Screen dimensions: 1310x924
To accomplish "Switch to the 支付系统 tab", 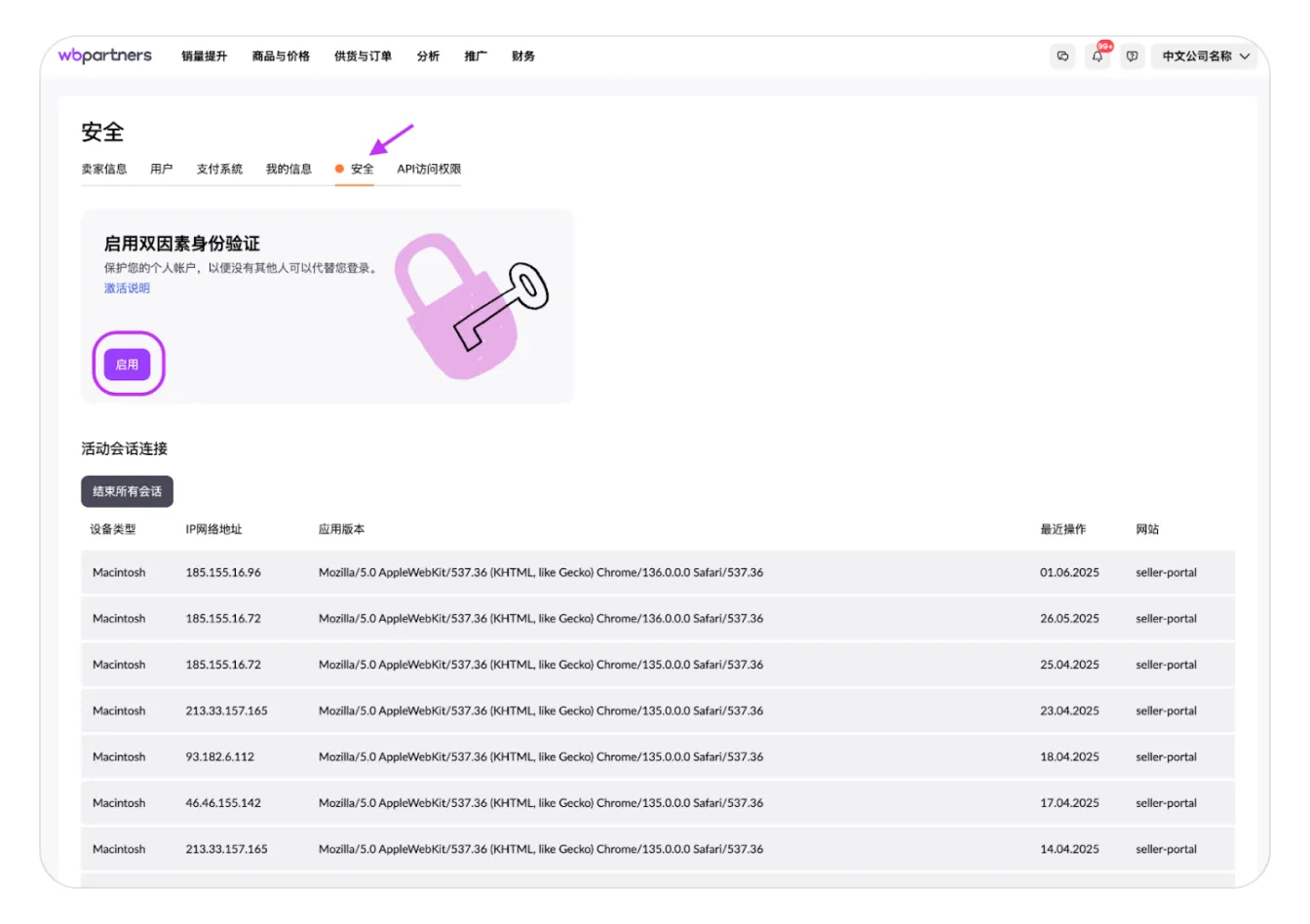I will [219, 169].
